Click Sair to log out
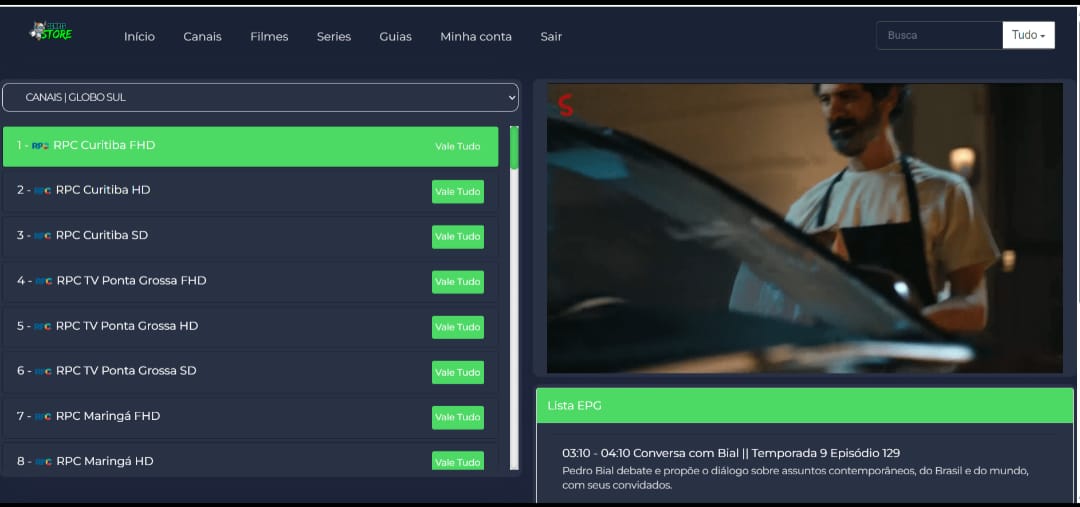Image resolution: width=1080 pixels, height=507 pixels. coord(551,36)
